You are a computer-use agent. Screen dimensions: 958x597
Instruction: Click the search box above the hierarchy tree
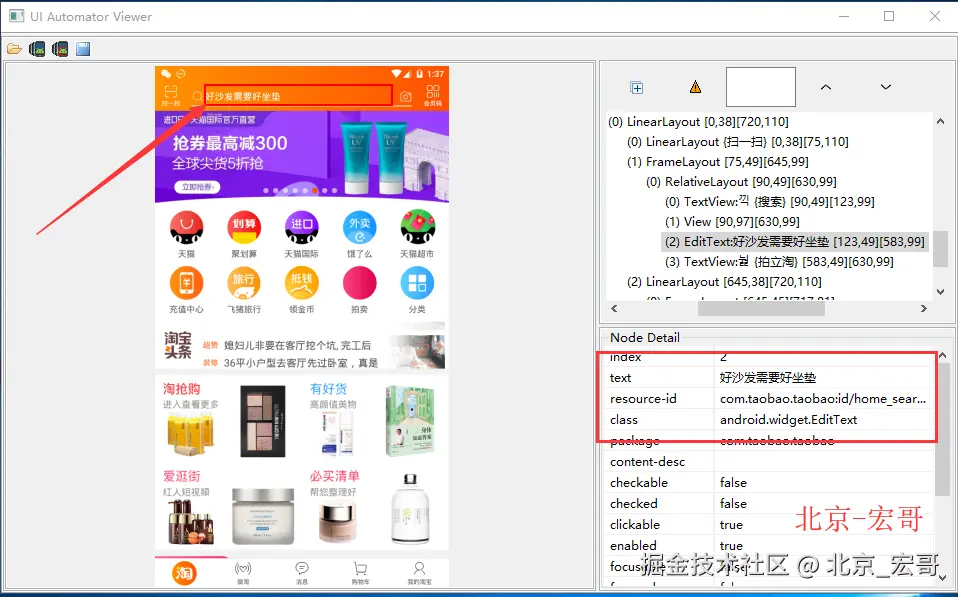(761, 87)
